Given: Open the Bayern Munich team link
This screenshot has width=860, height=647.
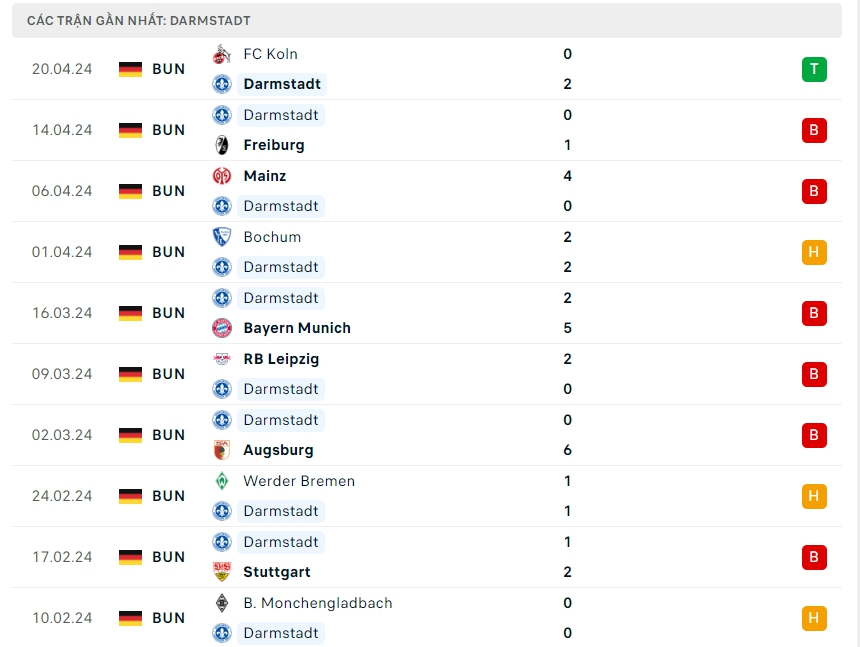Looking at the screenshot, I should pos(297,328).
